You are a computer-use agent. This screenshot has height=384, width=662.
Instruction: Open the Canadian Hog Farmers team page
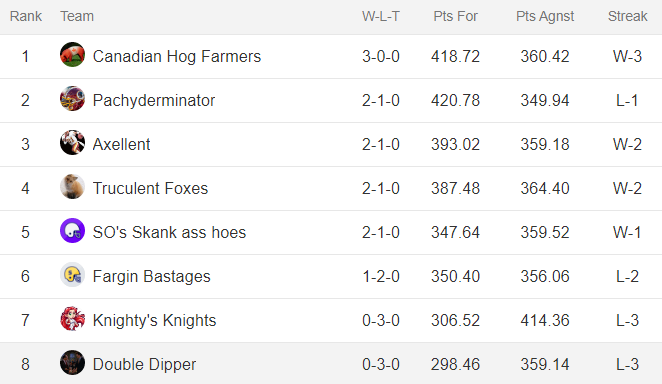coord(177,57)
